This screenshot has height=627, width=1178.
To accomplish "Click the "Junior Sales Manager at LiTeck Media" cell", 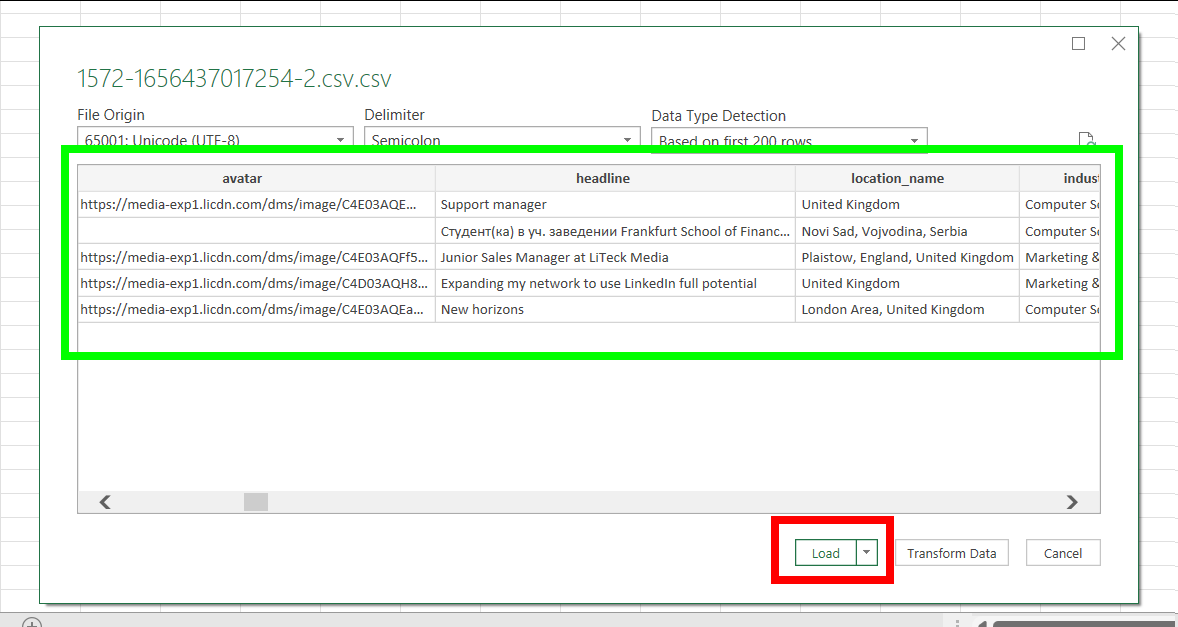I will pos(615,257).
